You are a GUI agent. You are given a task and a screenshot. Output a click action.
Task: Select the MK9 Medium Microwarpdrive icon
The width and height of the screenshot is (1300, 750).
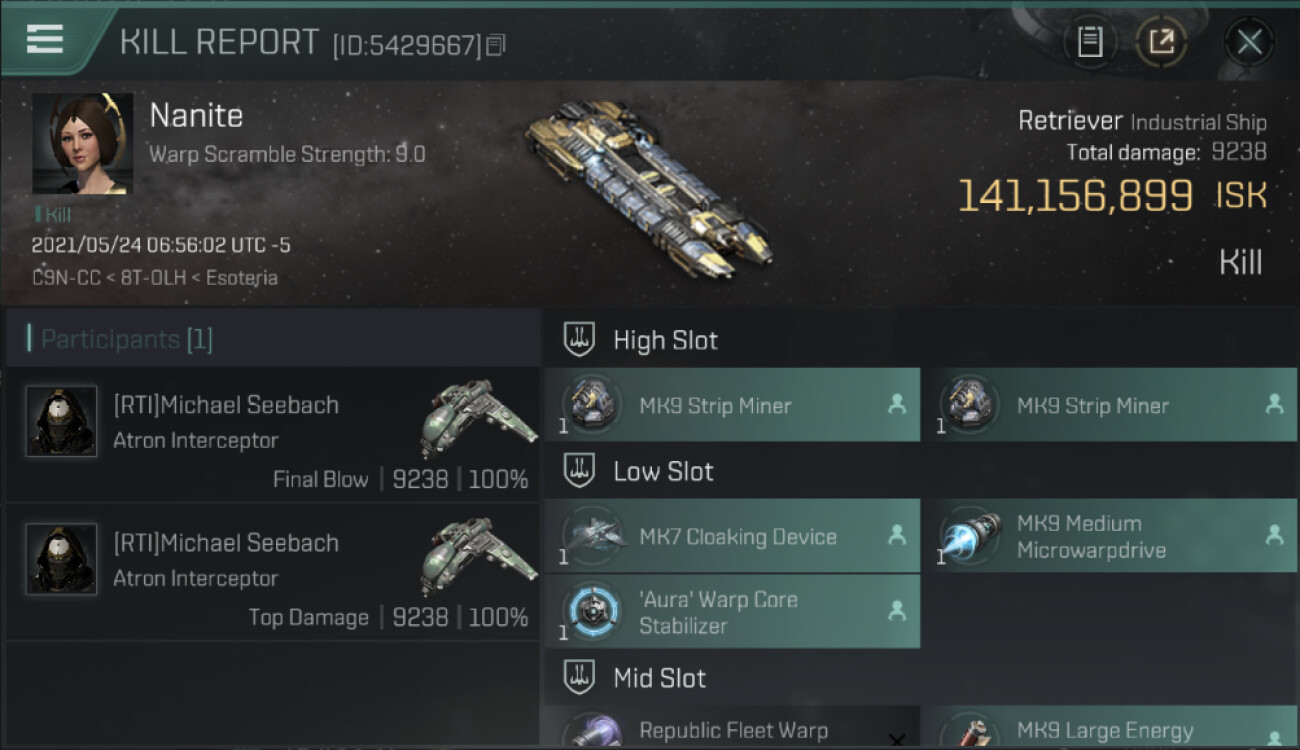(969, 536)
